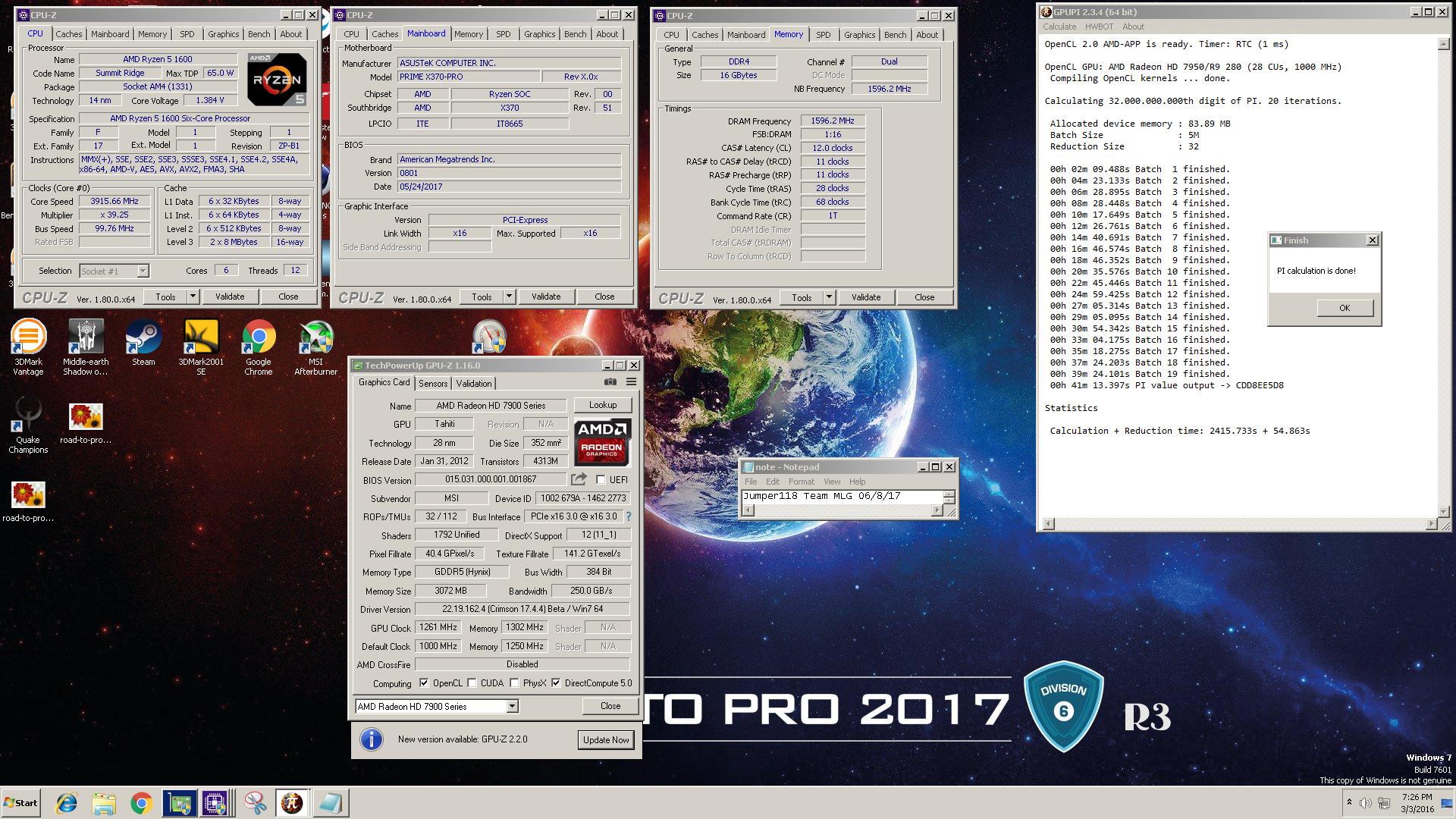
Task: Open the About menu in GPUPI
Action: pos(1133,27)
